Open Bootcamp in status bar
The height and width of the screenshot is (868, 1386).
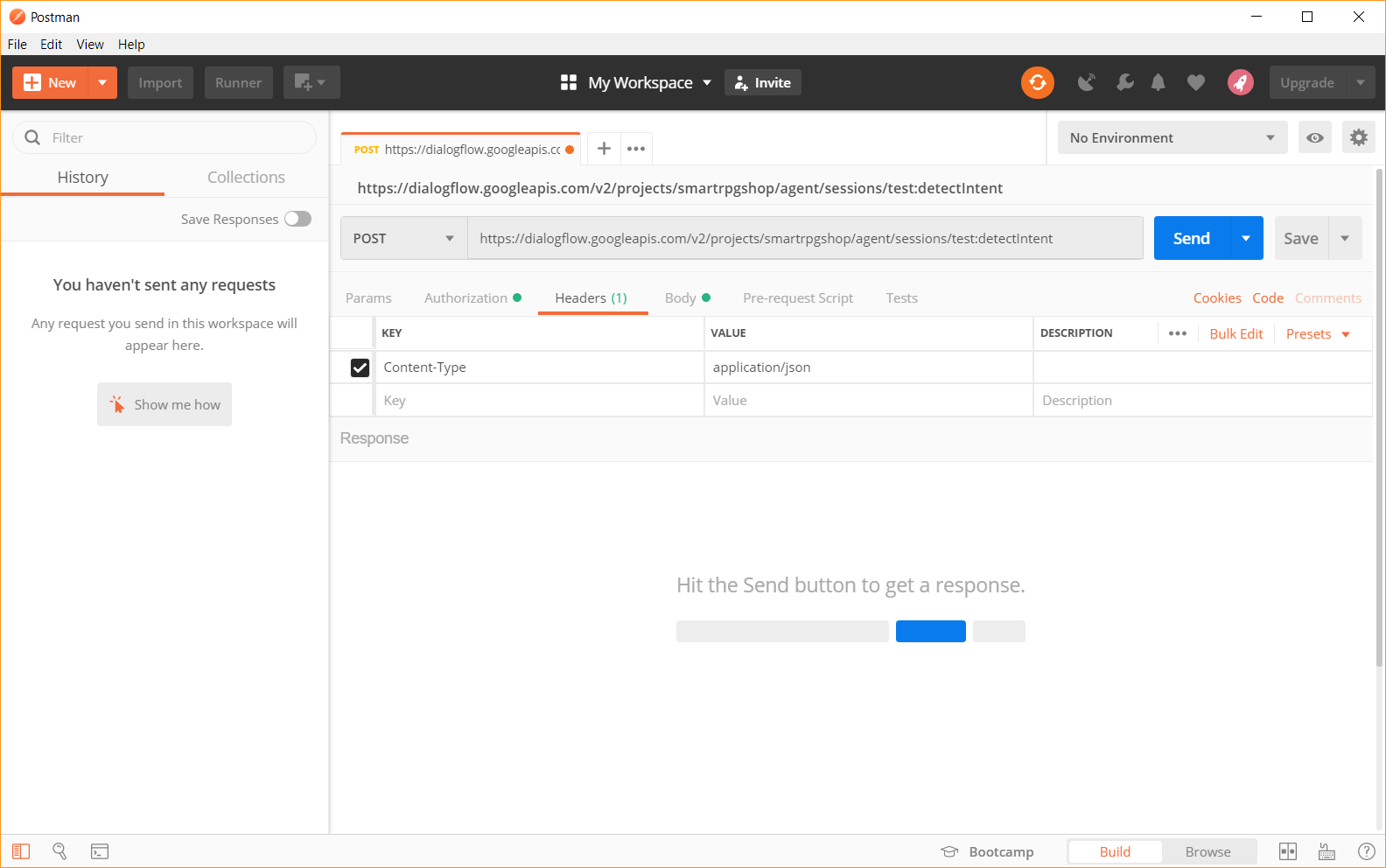pyautogui.click(x=987, y=851)
